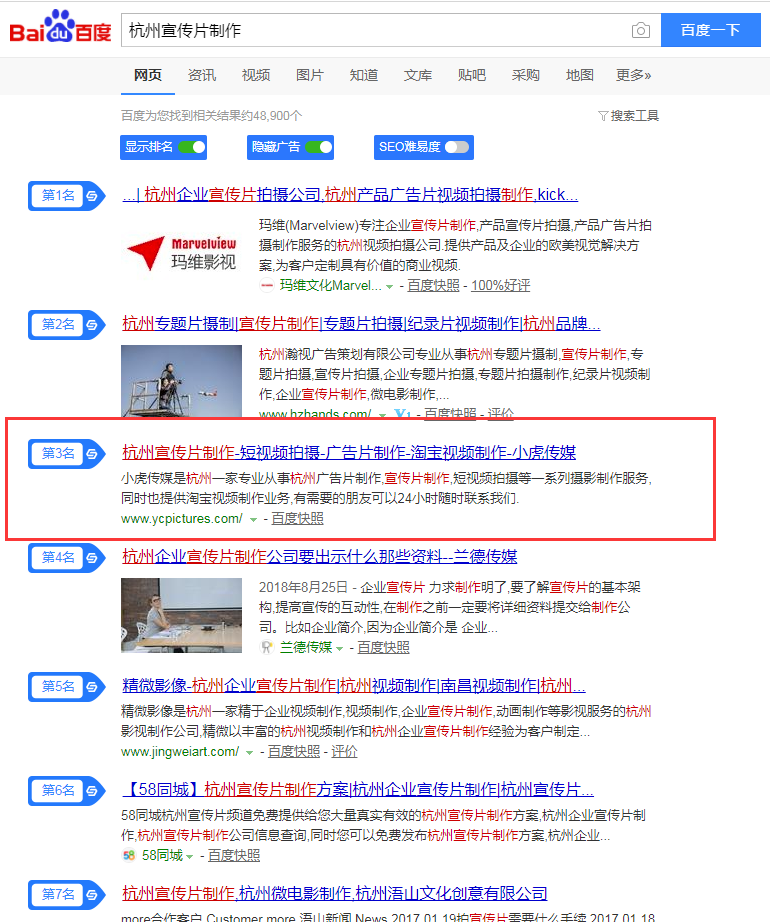Image resolution: width=770 pixels, height=922 pixels.
Task: Click the 58同城 site icon
Action: coord(129,856)
